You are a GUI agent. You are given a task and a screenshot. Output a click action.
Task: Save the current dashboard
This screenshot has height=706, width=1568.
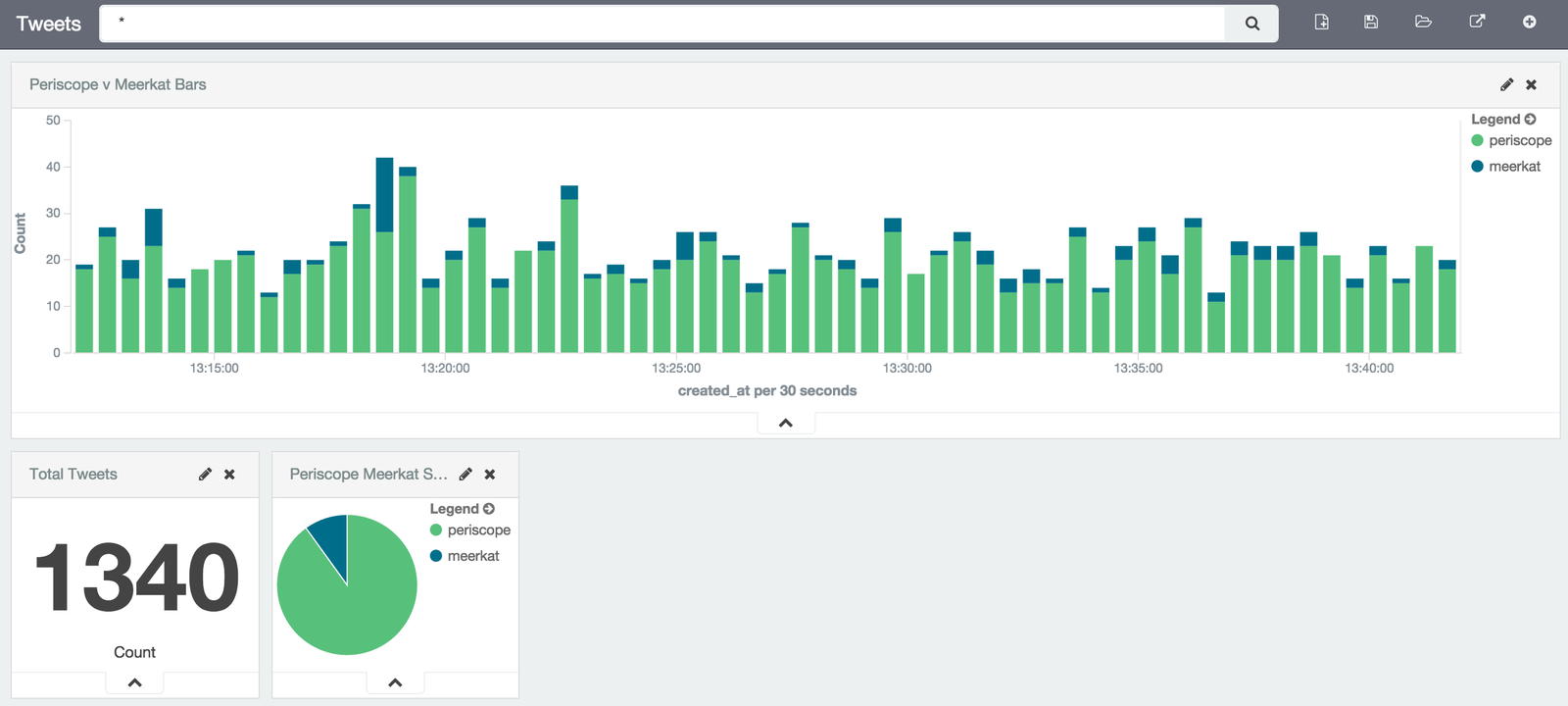coord(1371,22)
